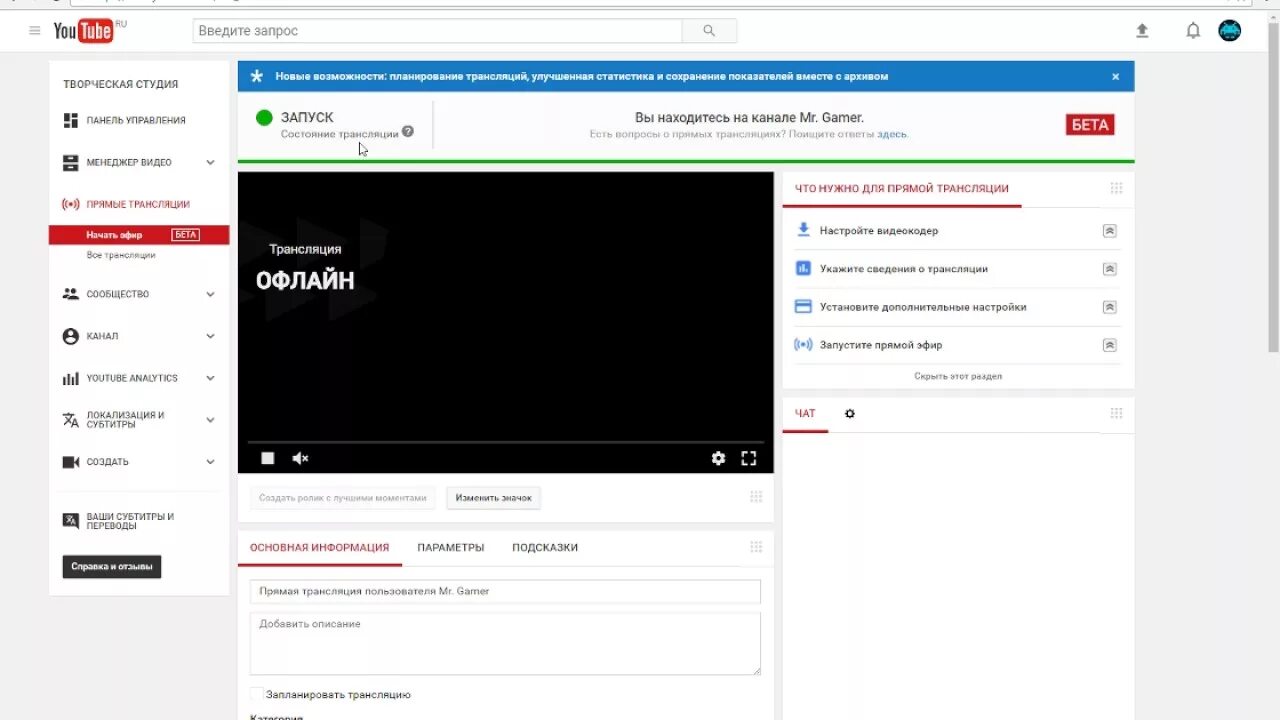Expand the YouTube Analytics section
The height and width of the screenshot is (720, 1280).
point(210,378)
